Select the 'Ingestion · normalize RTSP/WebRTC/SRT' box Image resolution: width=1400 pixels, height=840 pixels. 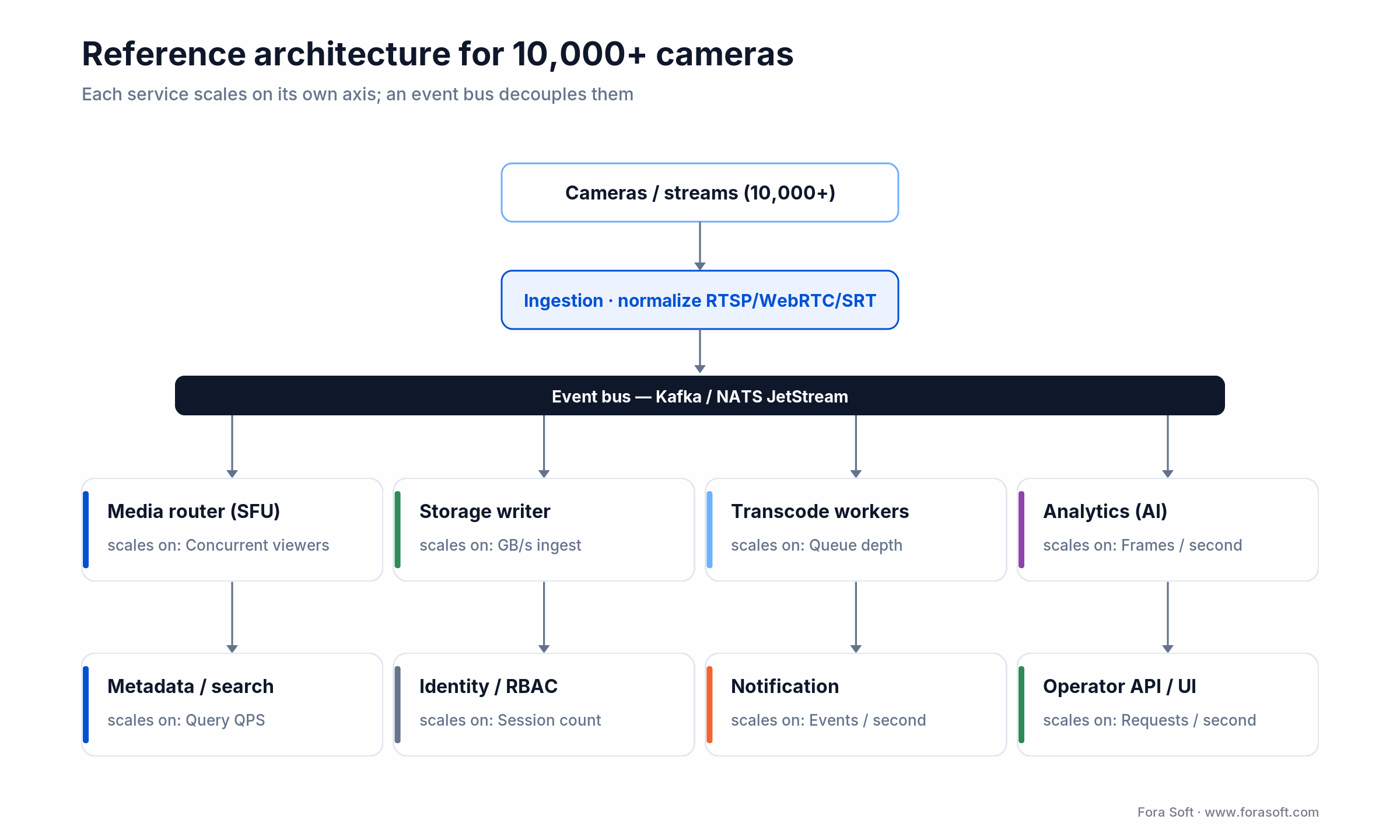(x=700, y=300)
